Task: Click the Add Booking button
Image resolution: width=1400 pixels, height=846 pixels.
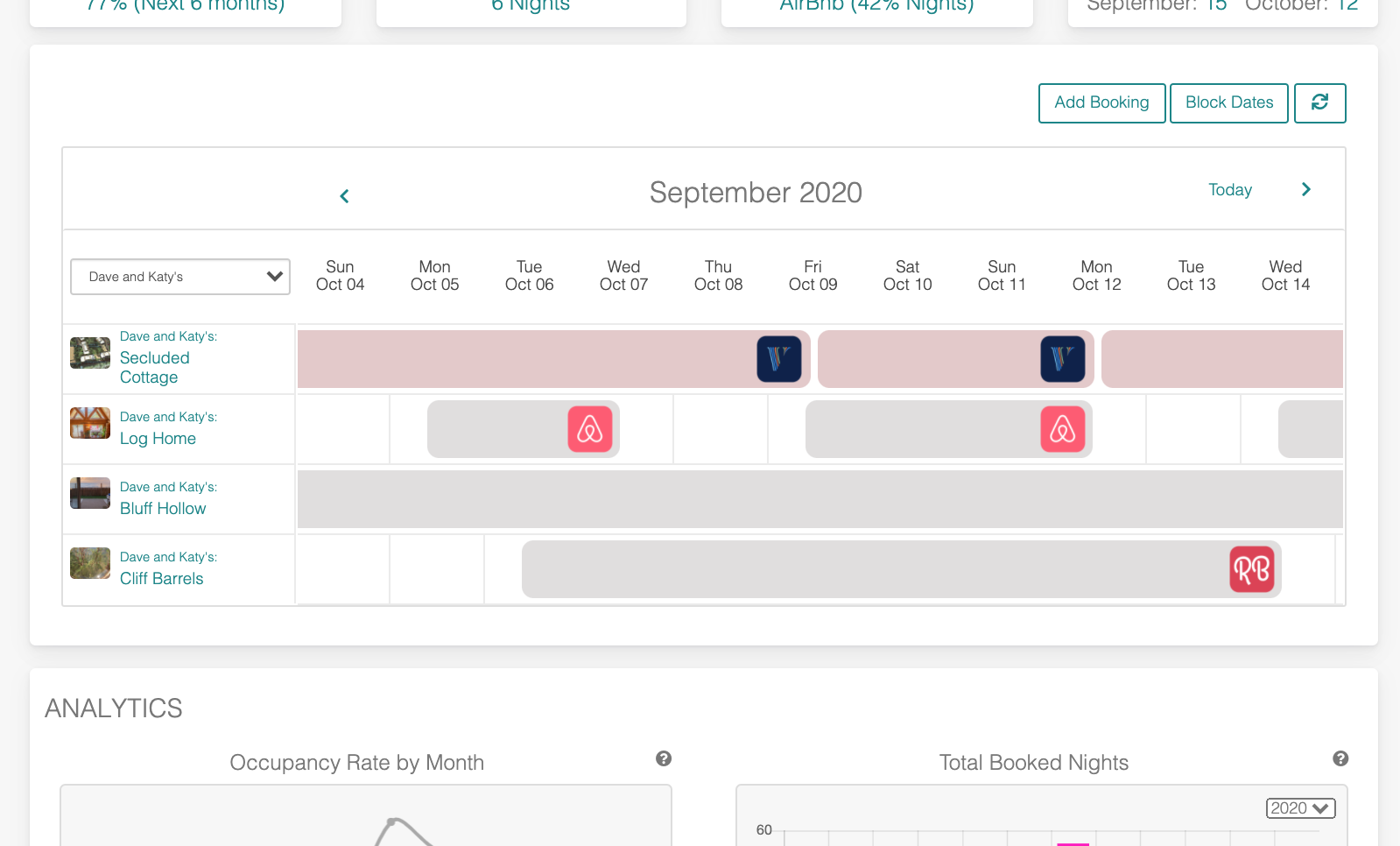Action: pyautogui.click(x=1101, y=102)
